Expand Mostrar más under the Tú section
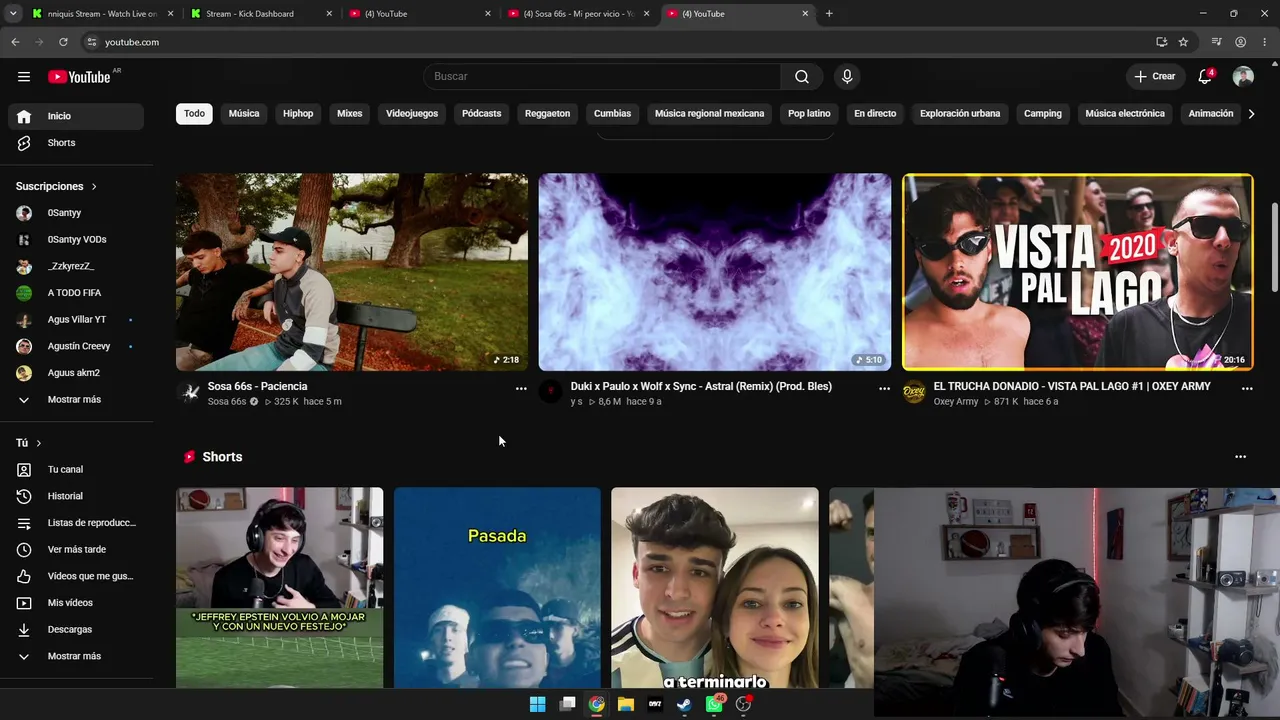 point(76,656)
